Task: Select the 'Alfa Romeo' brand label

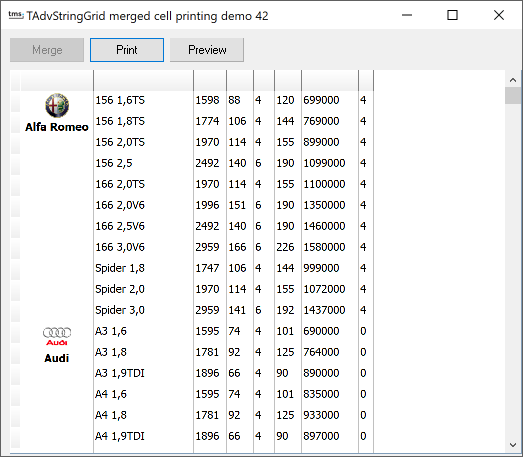Action: (57, 127)
